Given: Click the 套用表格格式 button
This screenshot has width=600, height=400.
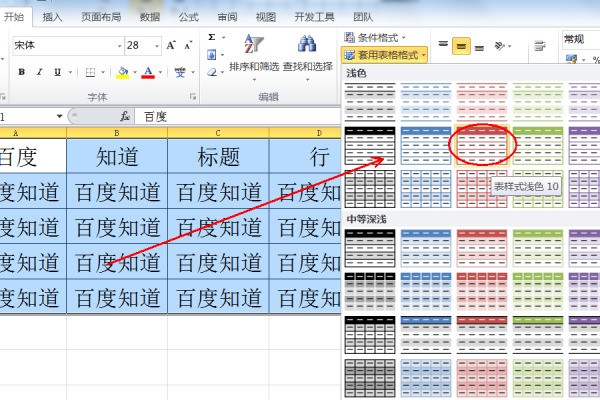Looking at the screenshot, I should point(385,54).
